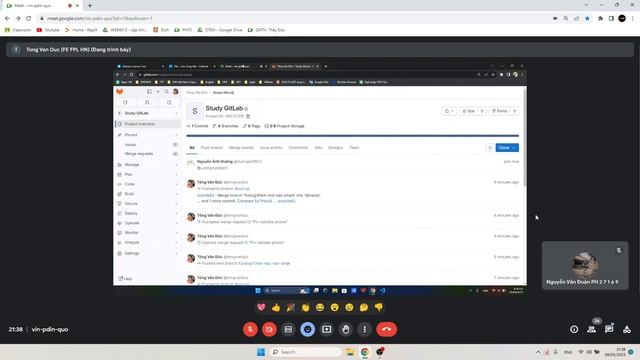Reload the Meet page
640x360 pixels.
point(29,18)
